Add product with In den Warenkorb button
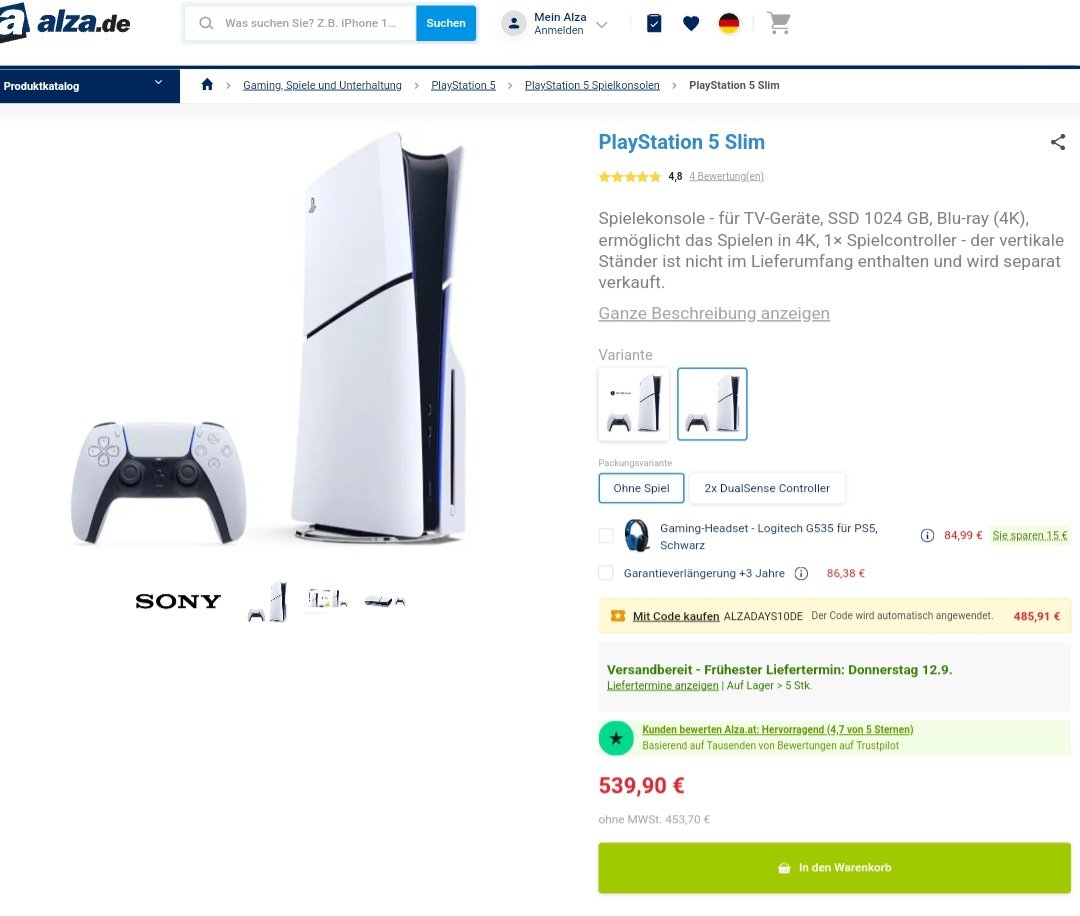1080x916 pixels. [834, 868]
